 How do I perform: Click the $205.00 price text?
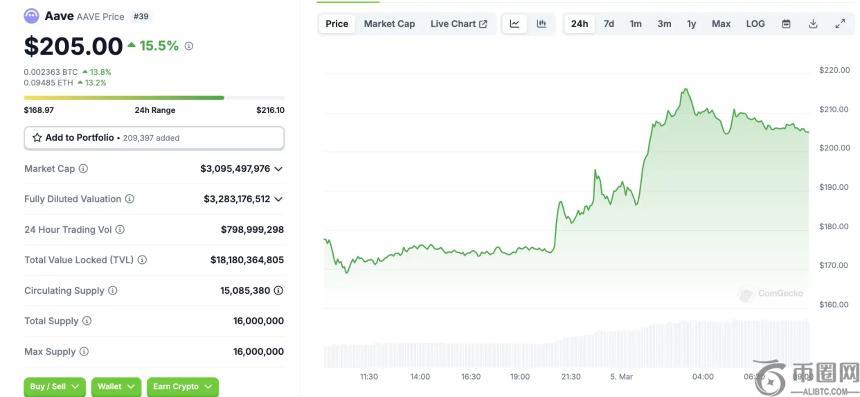coord(73,46)
